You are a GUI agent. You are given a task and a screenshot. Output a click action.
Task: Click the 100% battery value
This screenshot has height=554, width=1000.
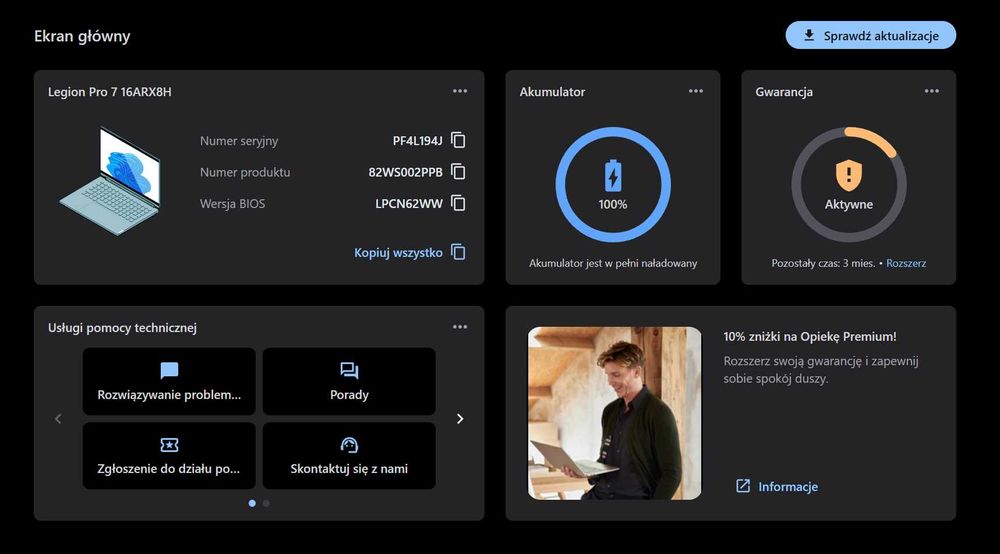pos(613,205)
